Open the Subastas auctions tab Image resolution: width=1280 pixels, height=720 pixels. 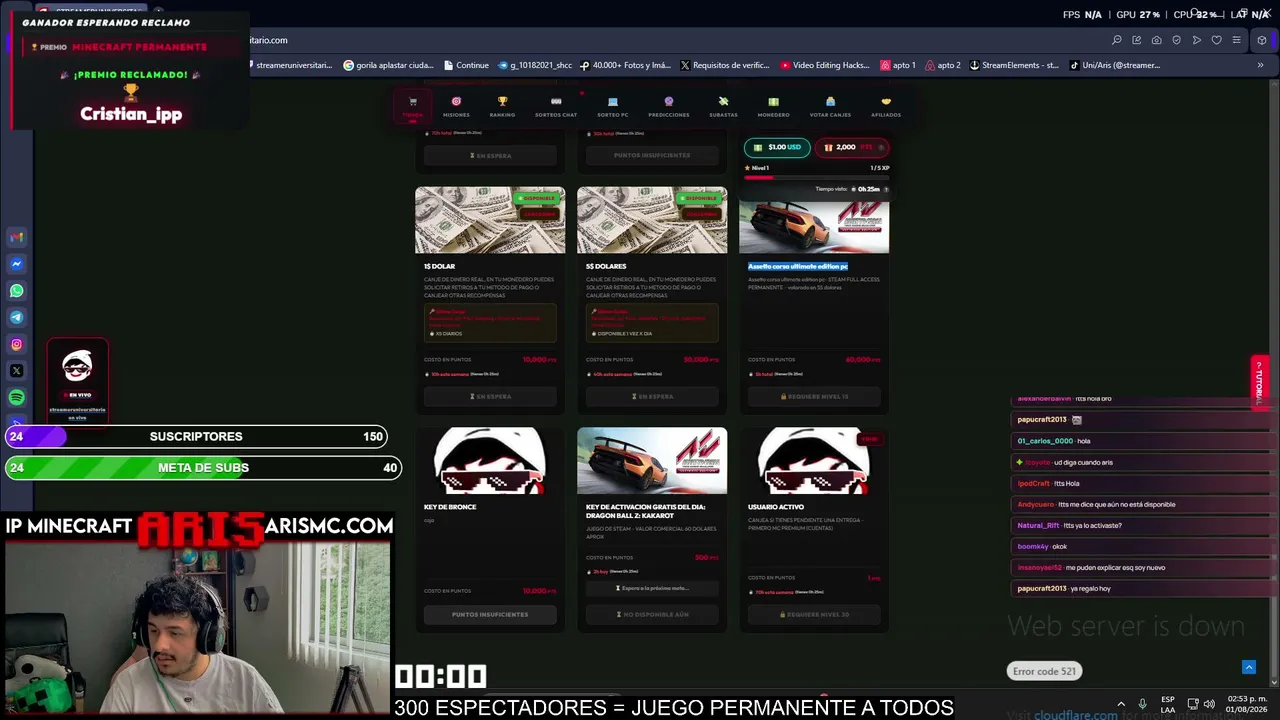(x=723, y=106)
